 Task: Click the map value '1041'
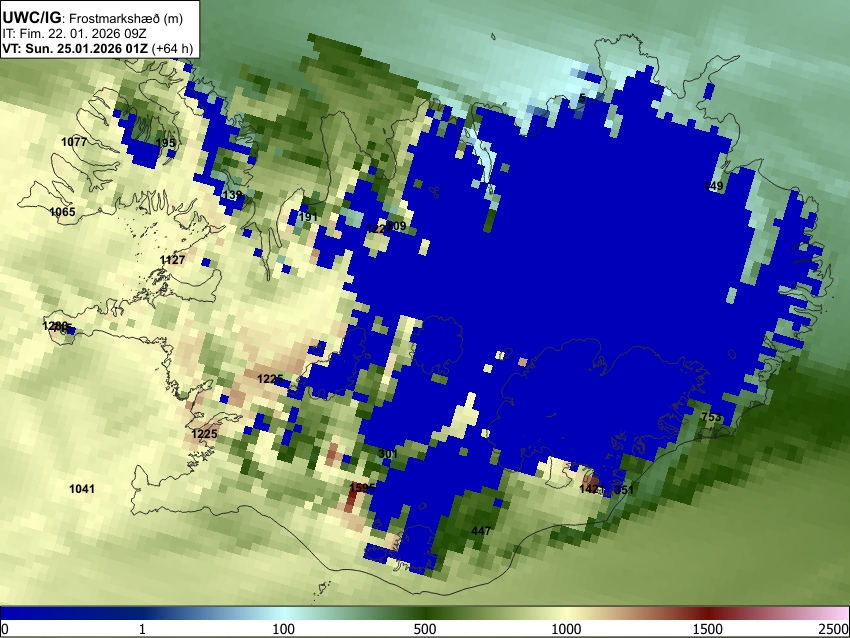(x=82, y=489)
